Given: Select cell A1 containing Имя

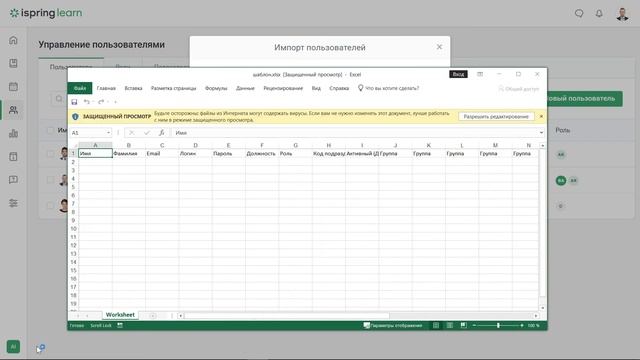Looking at the screenshot, I should (96, 153).
